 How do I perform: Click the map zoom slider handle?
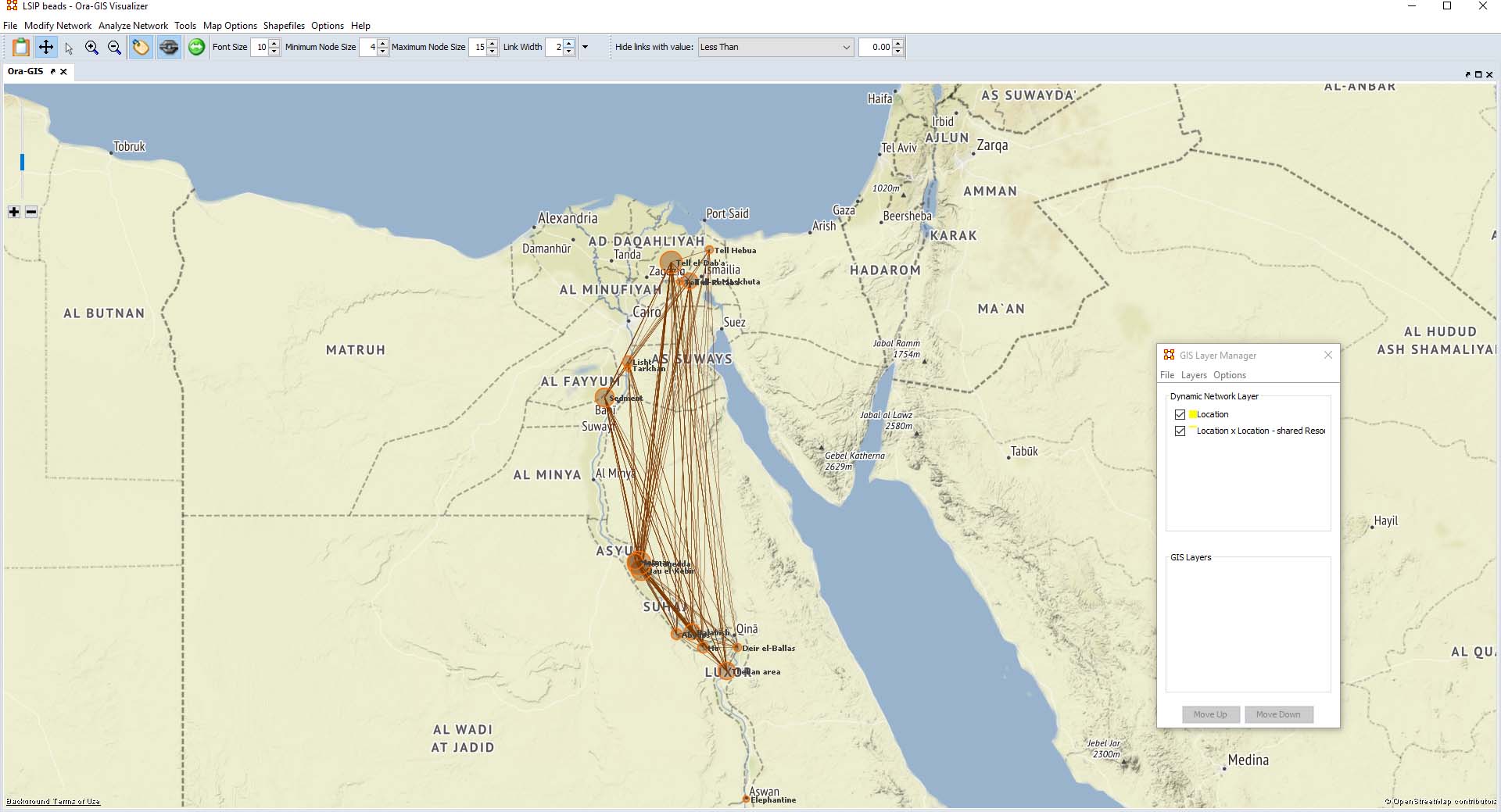[x=22, y=162]
